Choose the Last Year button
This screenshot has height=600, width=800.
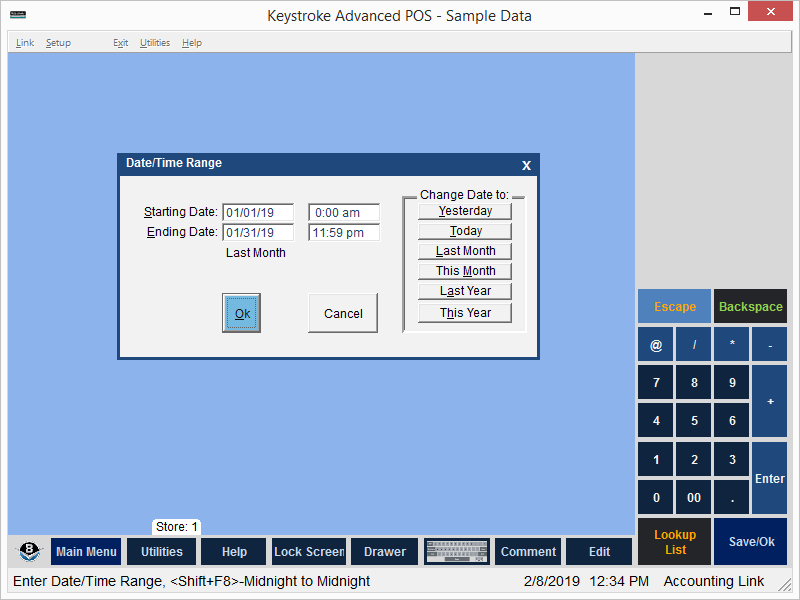[465, 291]
